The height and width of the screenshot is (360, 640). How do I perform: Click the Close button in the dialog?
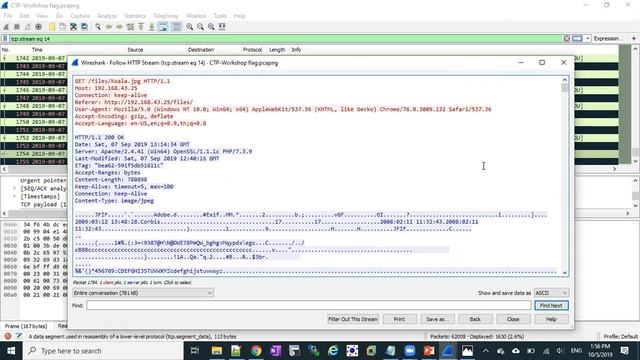pyautogui.click(x=513, y=319)
